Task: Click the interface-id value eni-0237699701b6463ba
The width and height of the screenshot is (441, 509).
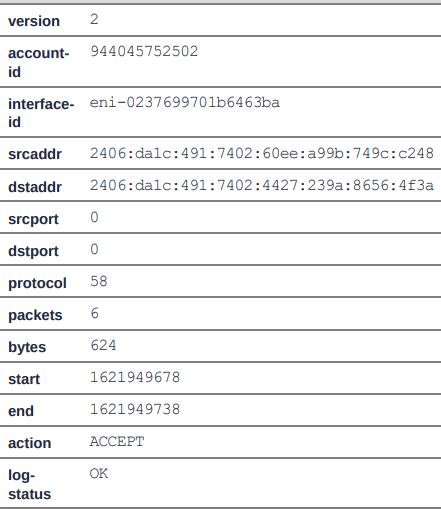Action: (185, 102)
